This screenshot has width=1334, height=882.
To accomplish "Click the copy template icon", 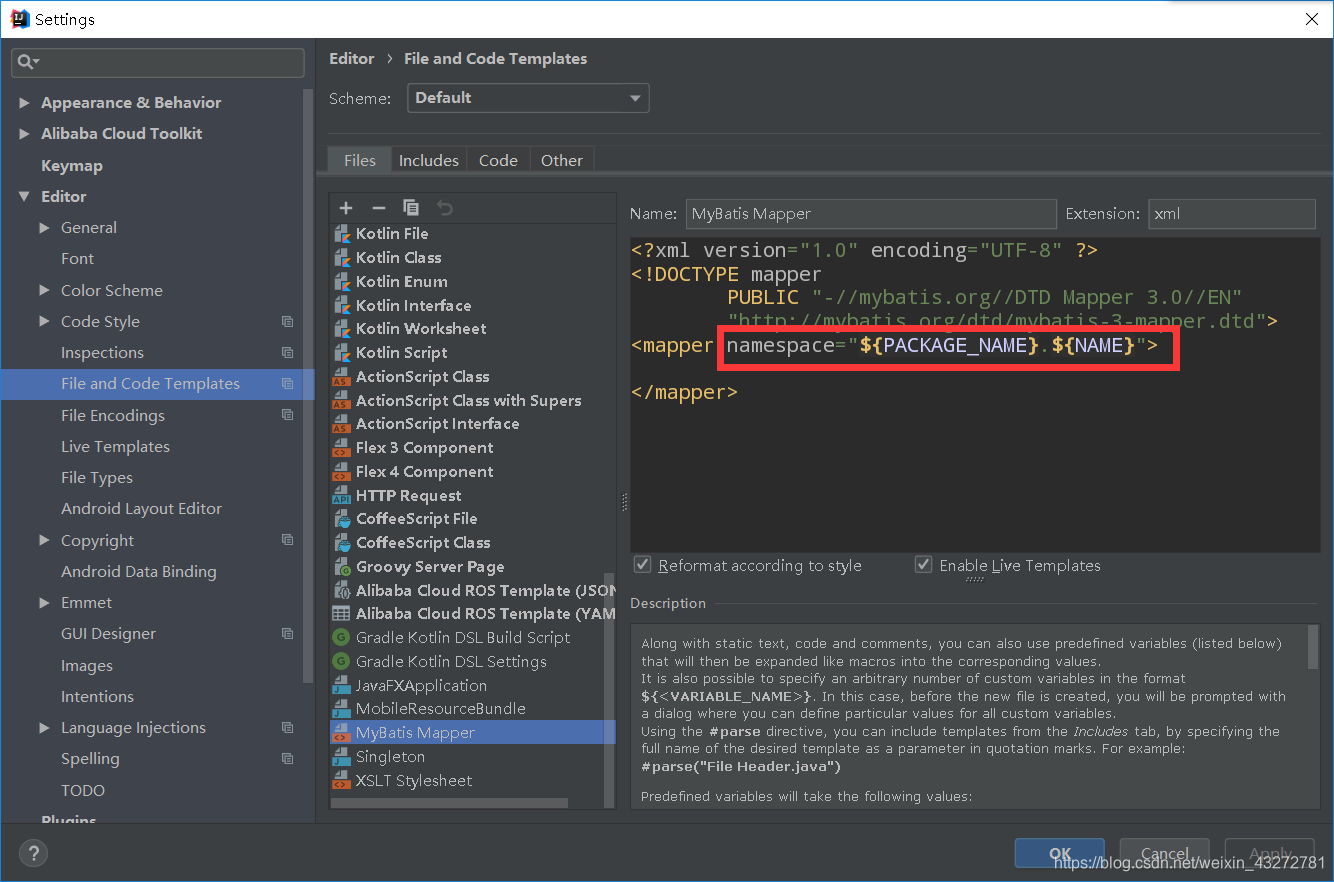I will point(411,208).
